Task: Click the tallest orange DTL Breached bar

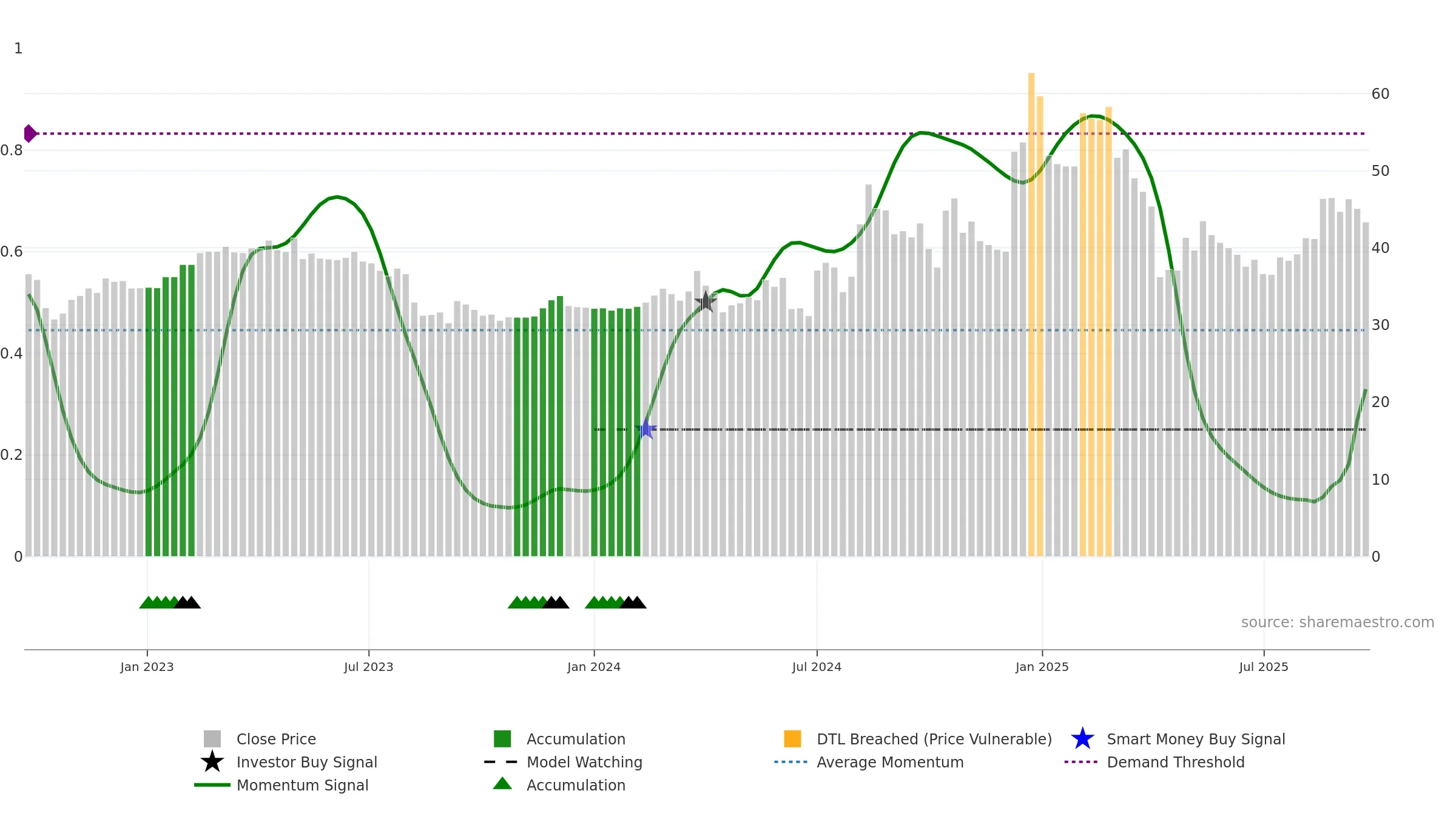Action: click(1031, 314)
